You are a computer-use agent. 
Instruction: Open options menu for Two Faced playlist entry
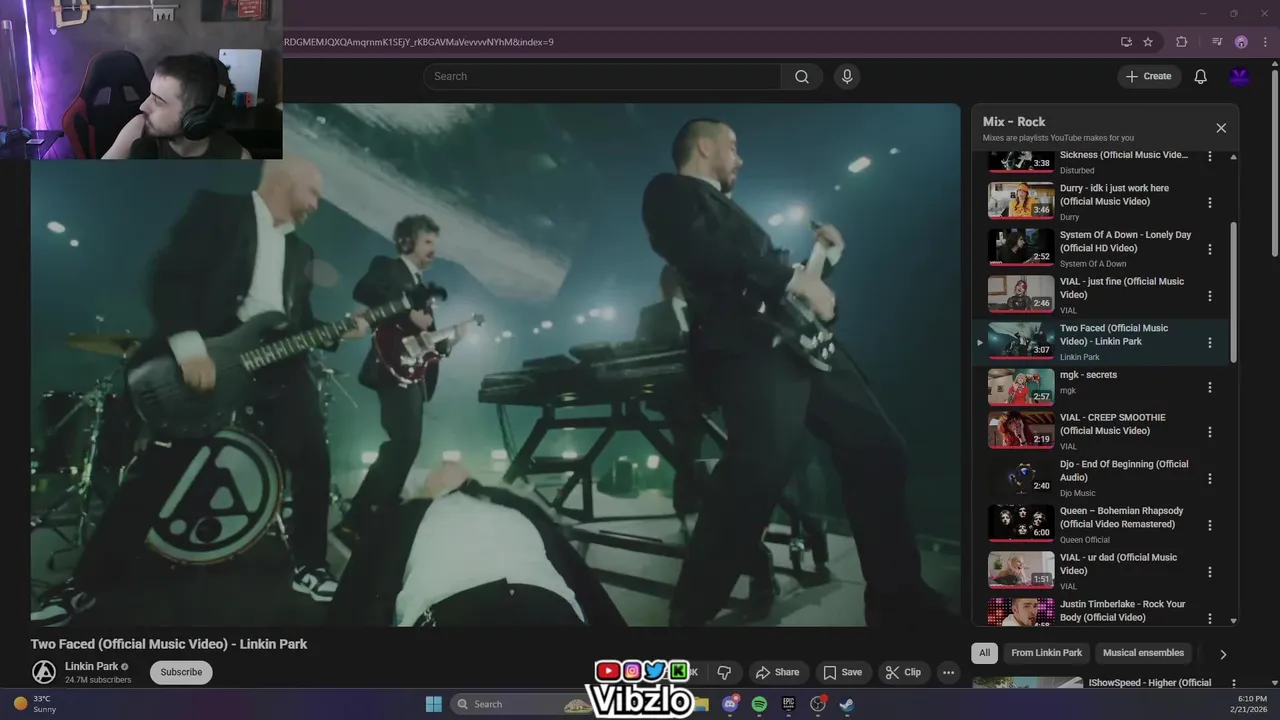tap(1209, 342)
